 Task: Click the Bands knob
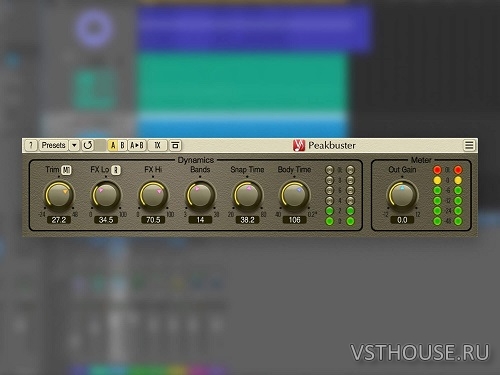(200, 195)
